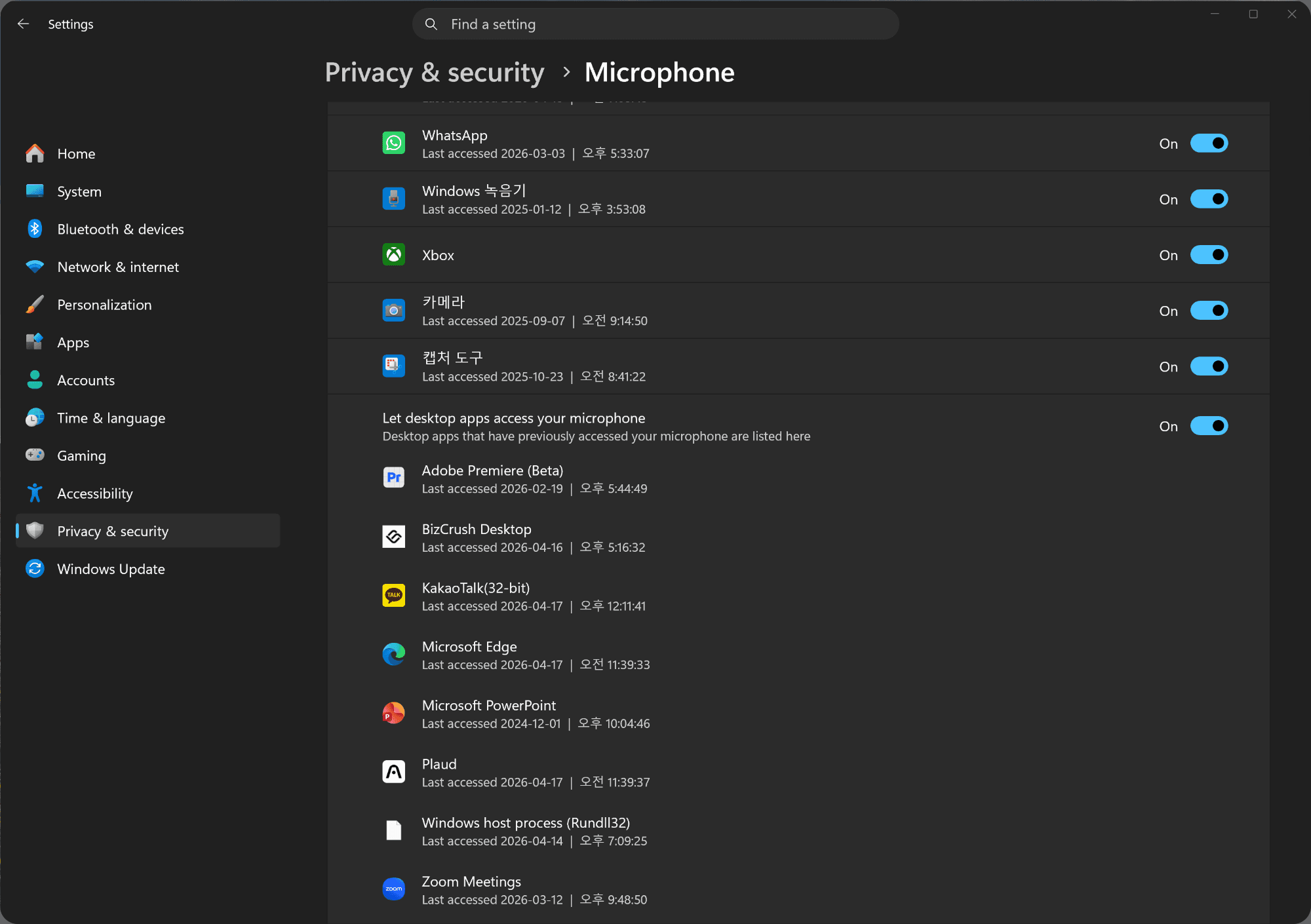Image resolution: width=1311 pixels, height=924 pixels.
Task: Click the KakaoTalk yellow icon
Action: 393,596
